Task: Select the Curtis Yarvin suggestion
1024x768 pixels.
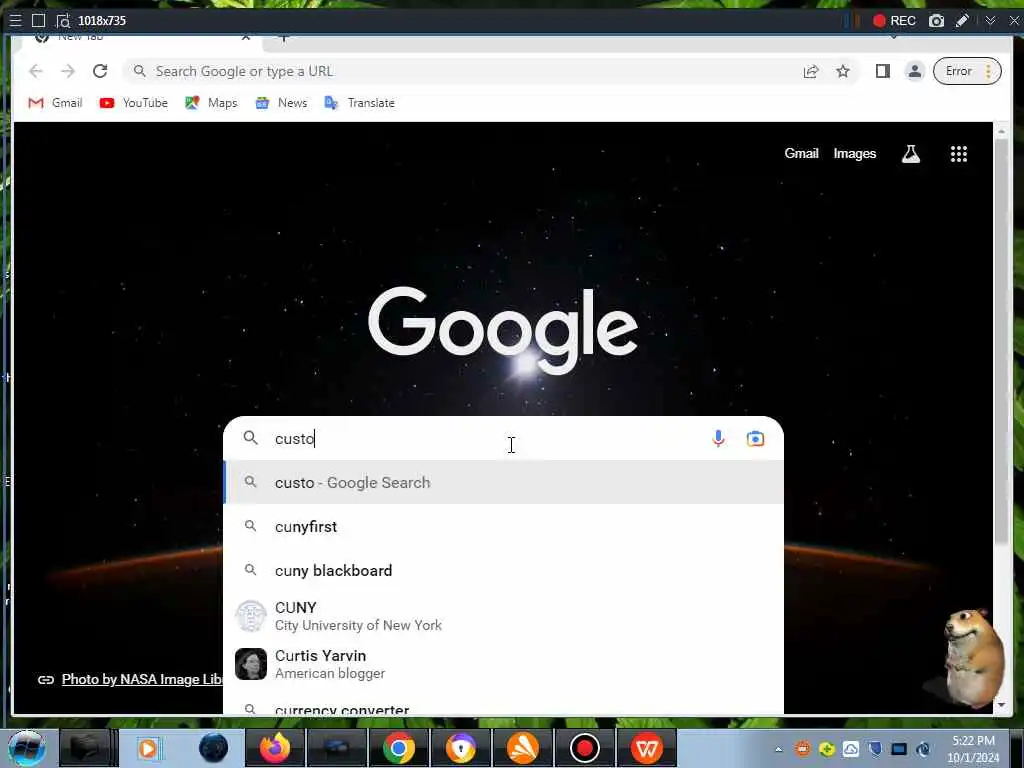Action: coord(504,664)
